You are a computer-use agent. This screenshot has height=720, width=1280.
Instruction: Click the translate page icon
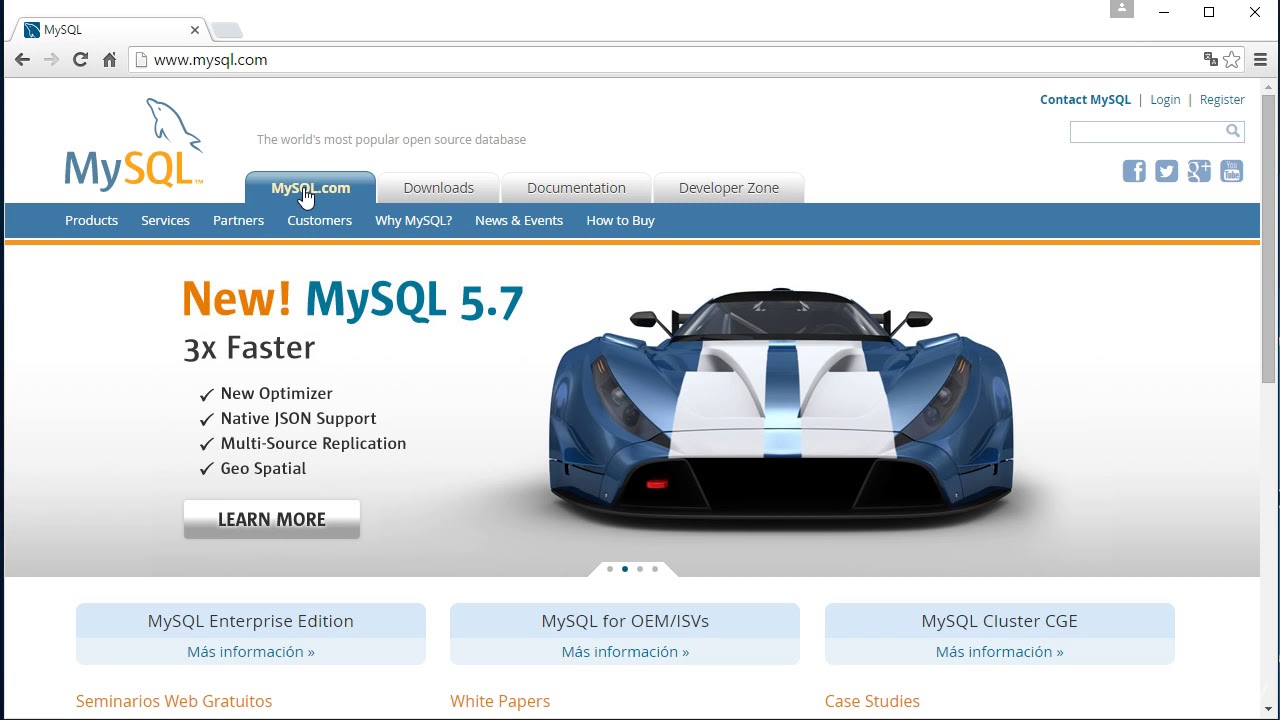1210,60
